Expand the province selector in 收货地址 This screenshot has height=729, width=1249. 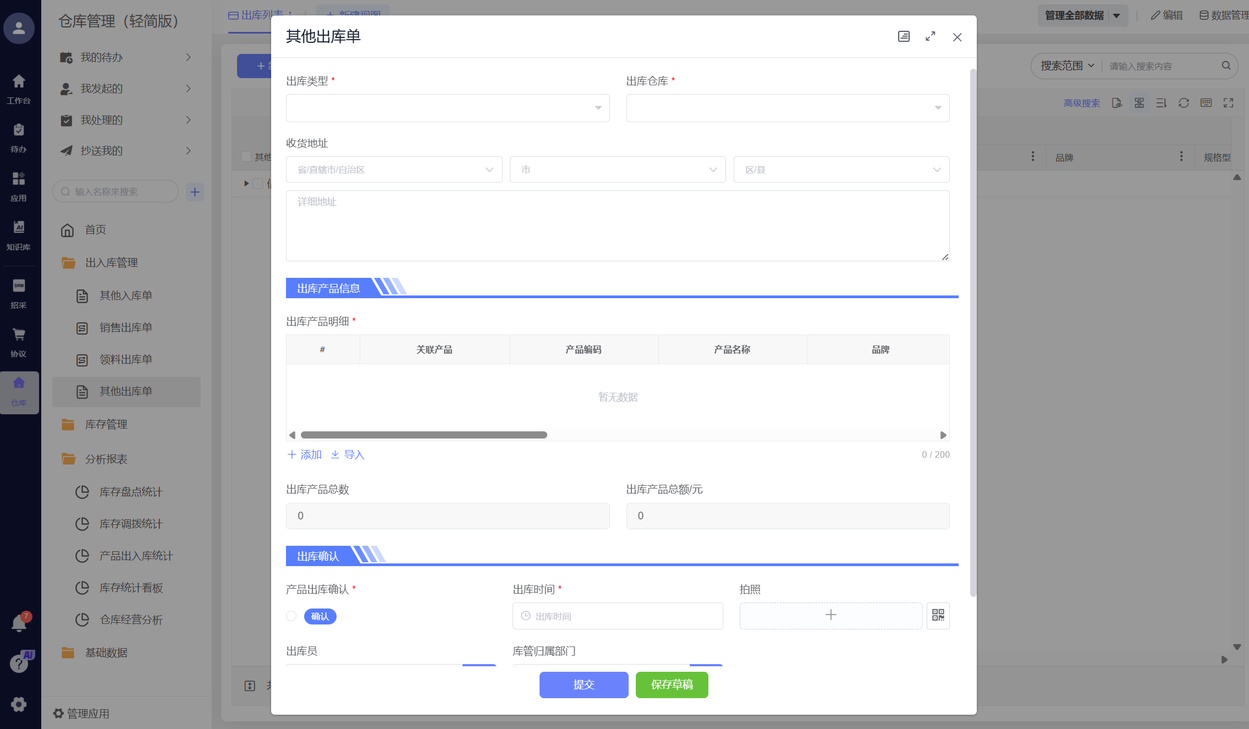pos(394,170)
